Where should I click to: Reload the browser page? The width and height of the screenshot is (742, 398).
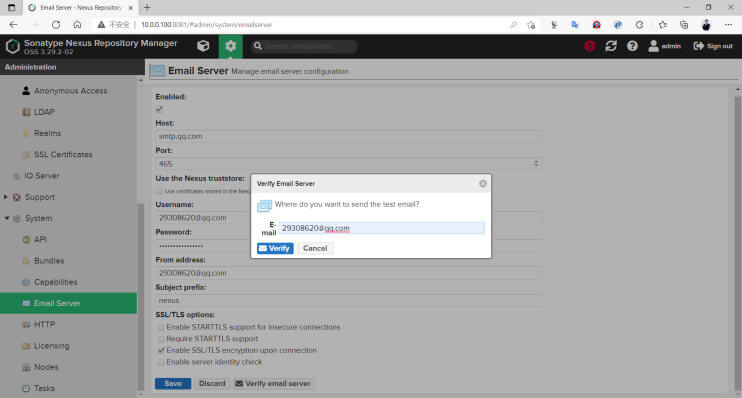56,25
